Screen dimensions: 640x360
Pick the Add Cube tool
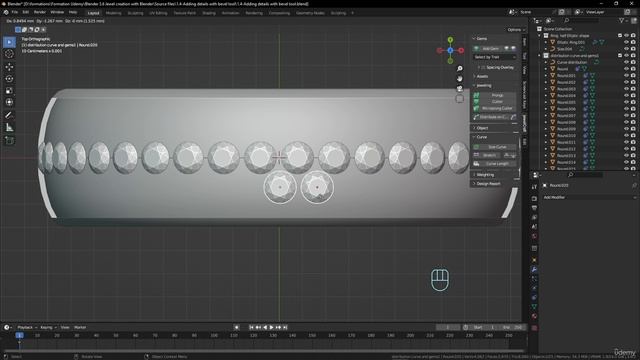(x=9, y=141)
